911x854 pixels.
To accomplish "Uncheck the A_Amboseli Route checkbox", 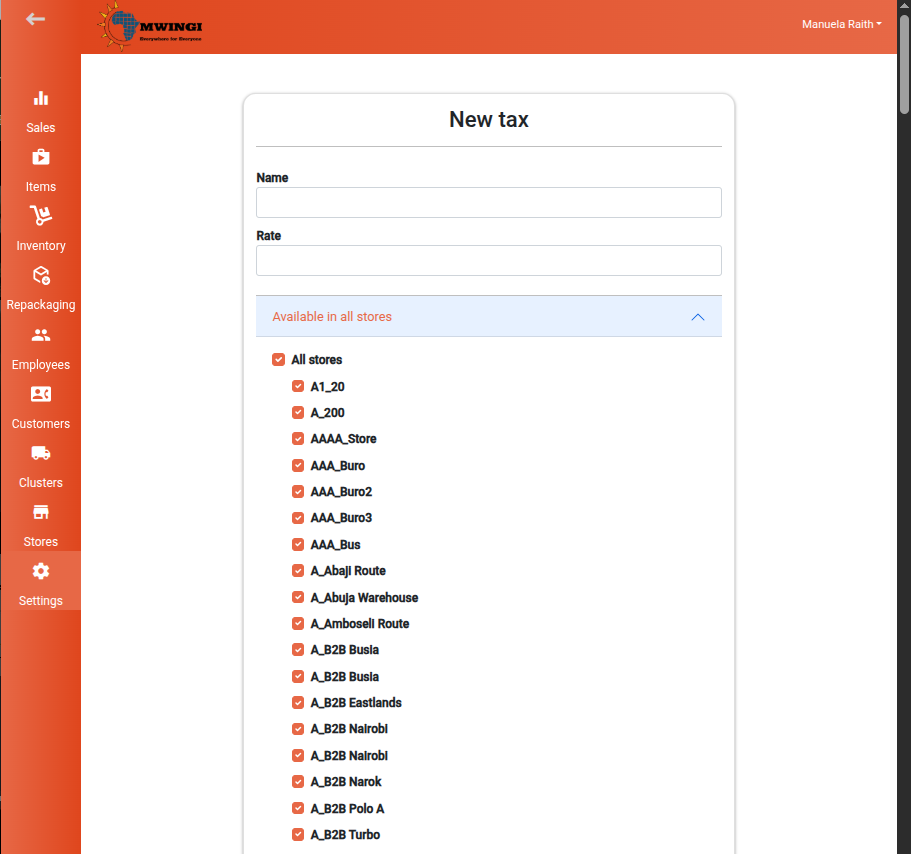I will 298,623.
